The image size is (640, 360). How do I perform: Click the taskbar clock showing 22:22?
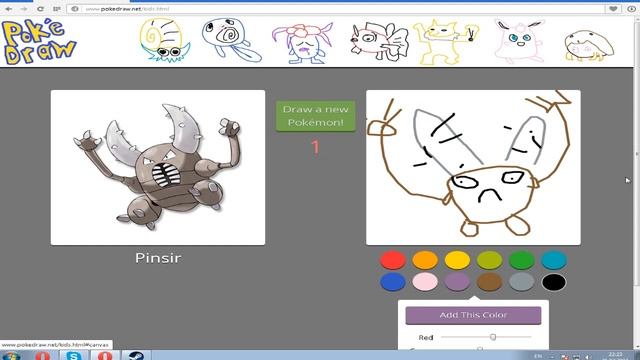(616, 356)
